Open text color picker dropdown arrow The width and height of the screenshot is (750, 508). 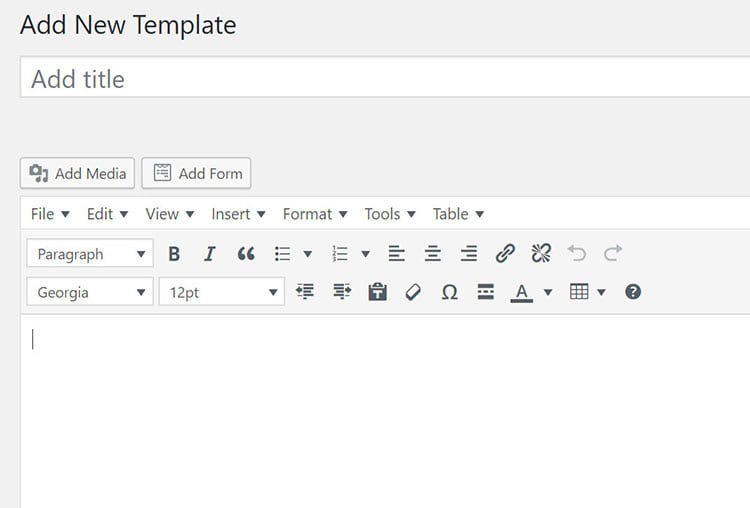coord(548,292)
